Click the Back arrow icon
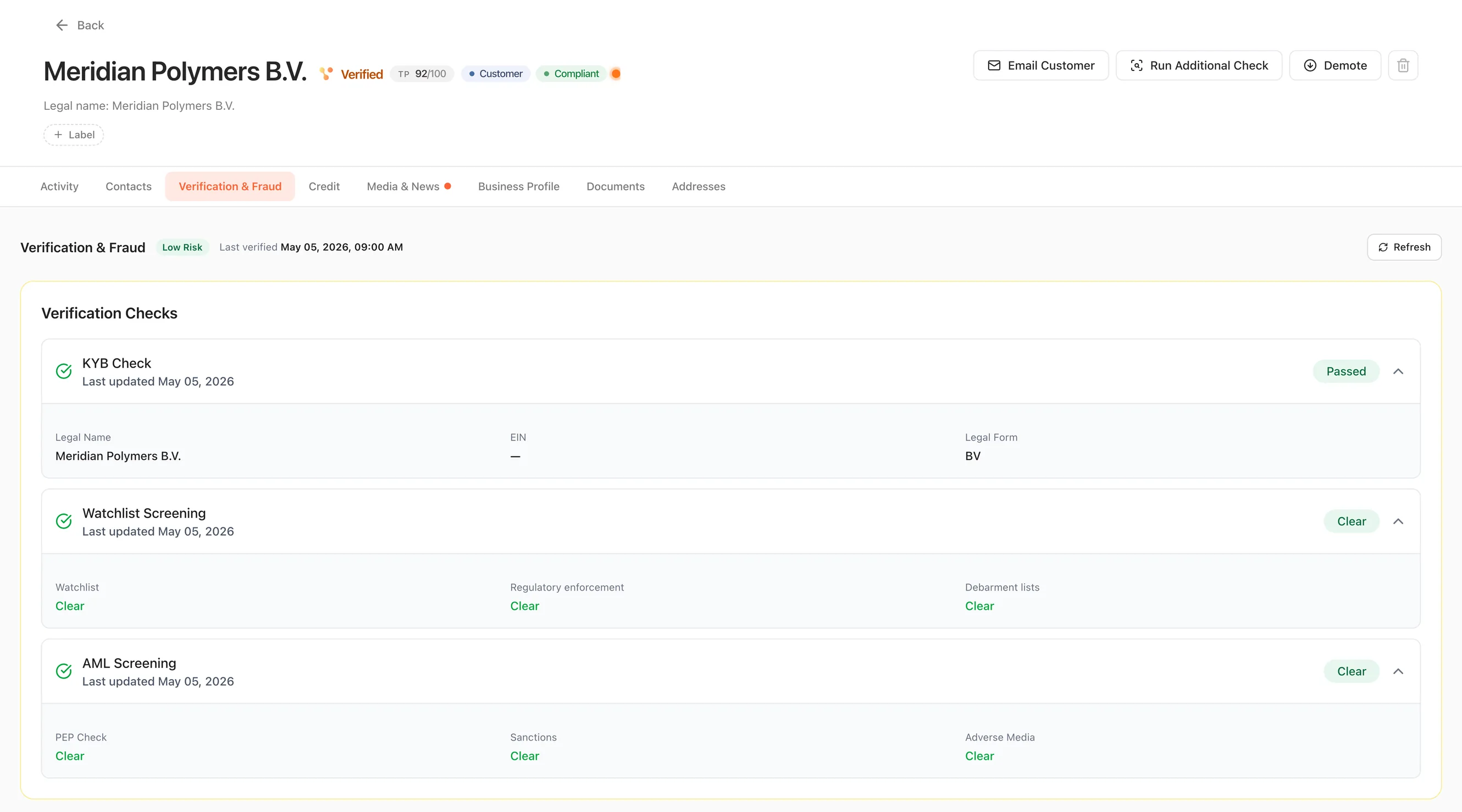This screenshot has width=1462, height=812. (62, 25)
